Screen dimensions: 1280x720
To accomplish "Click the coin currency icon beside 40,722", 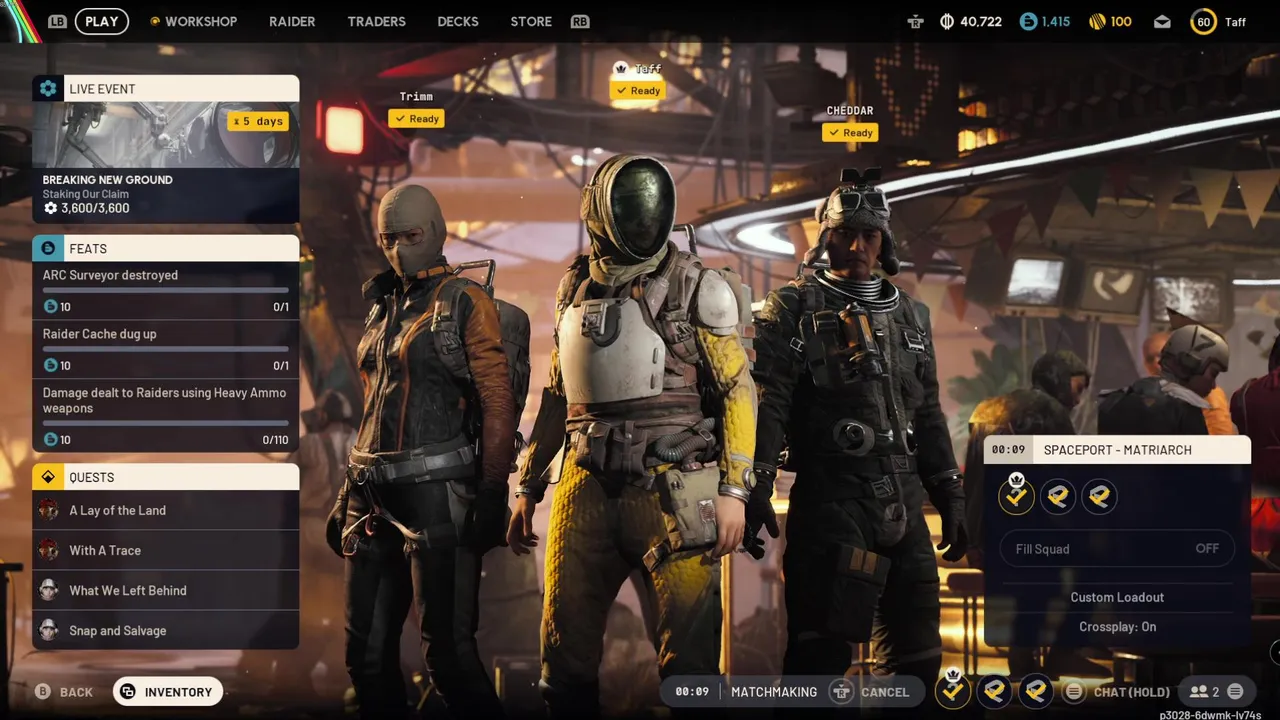I will click(947, 21).
